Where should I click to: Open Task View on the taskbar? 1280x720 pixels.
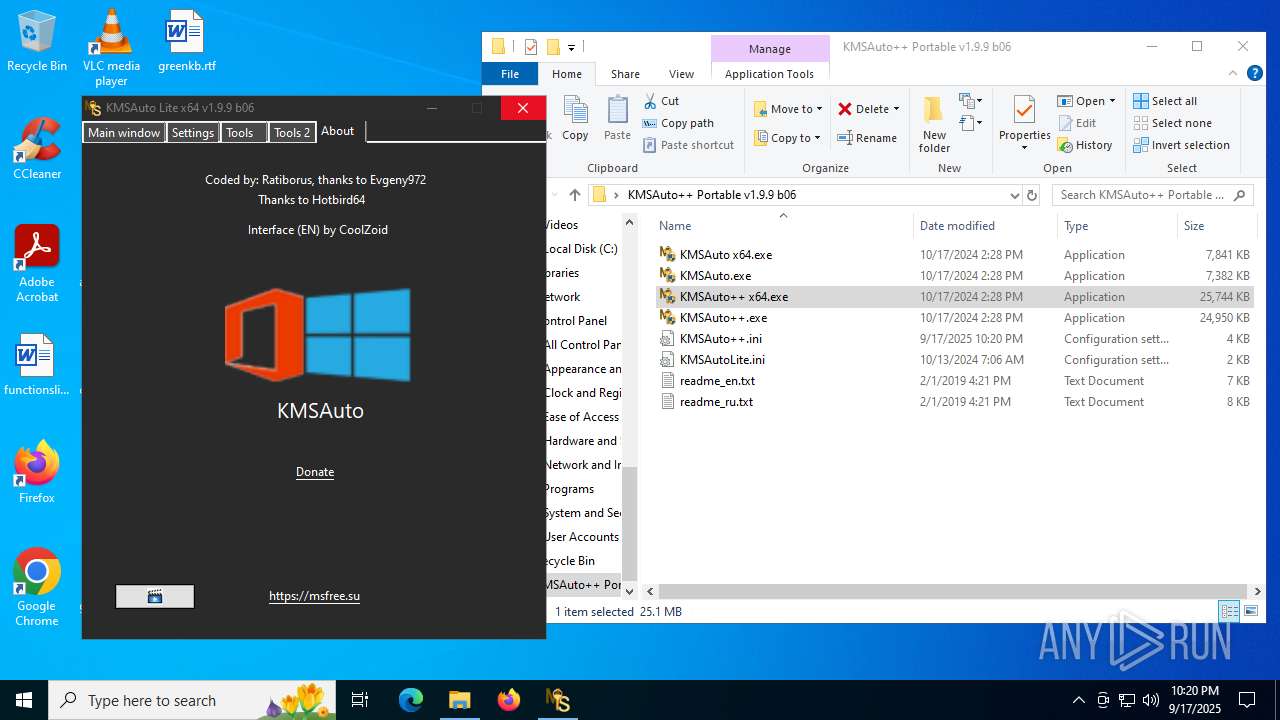pyautogui.click(x=361, y=700)
